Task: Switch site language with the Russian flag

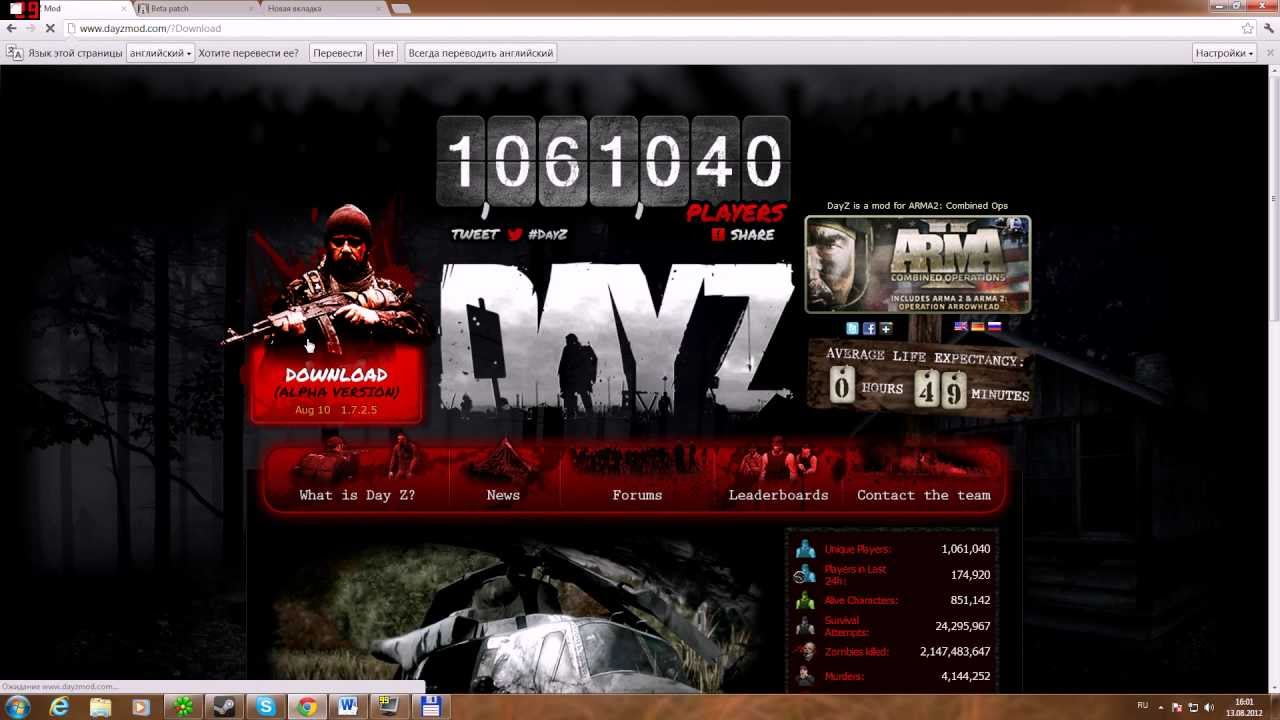Action: coord(994,327)
